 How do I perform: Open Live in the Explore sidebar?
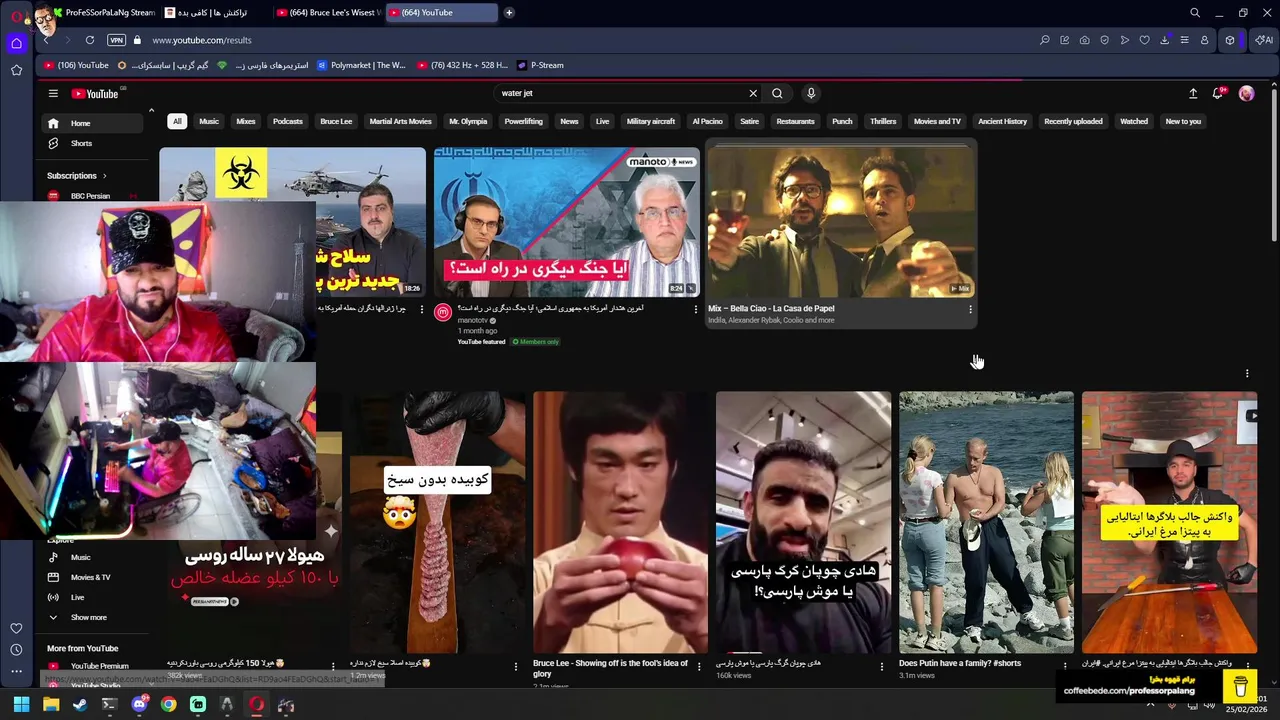click(92, 597)
